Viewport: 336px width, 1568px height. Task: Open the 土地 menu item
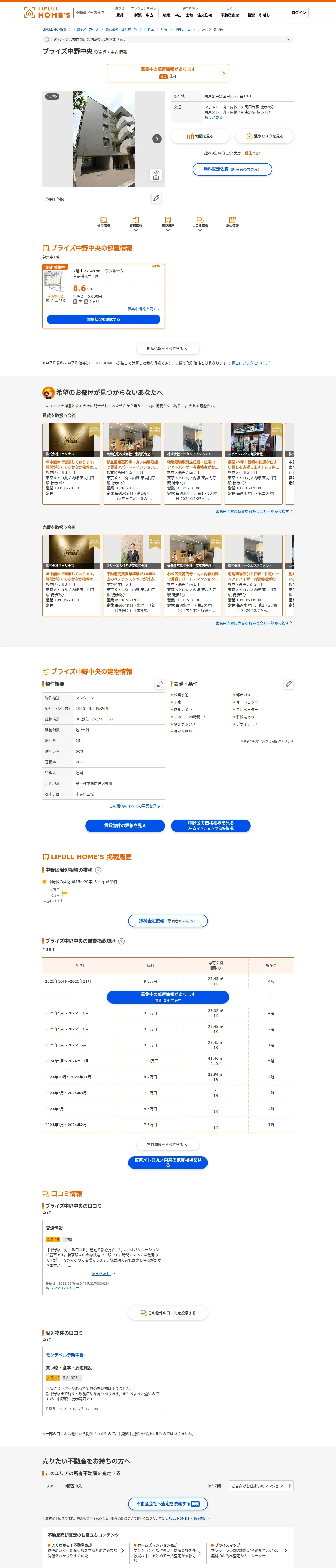[x=189, y=15]
